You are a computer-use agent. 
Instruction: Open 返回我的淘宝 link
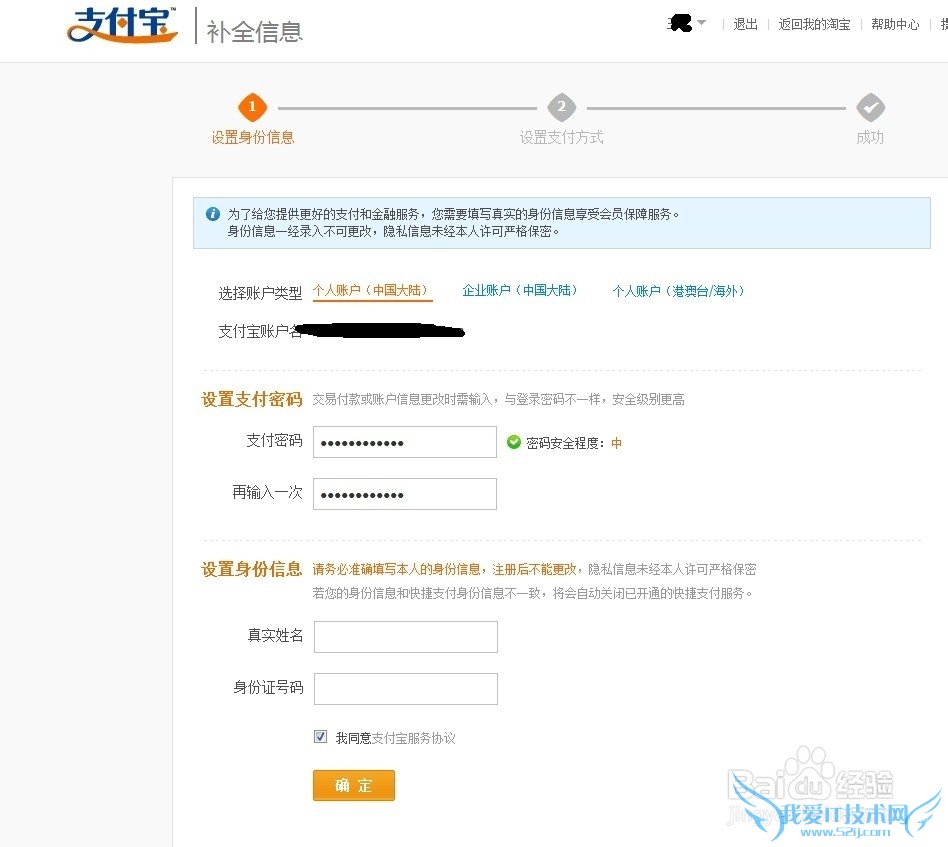[814, 24]
